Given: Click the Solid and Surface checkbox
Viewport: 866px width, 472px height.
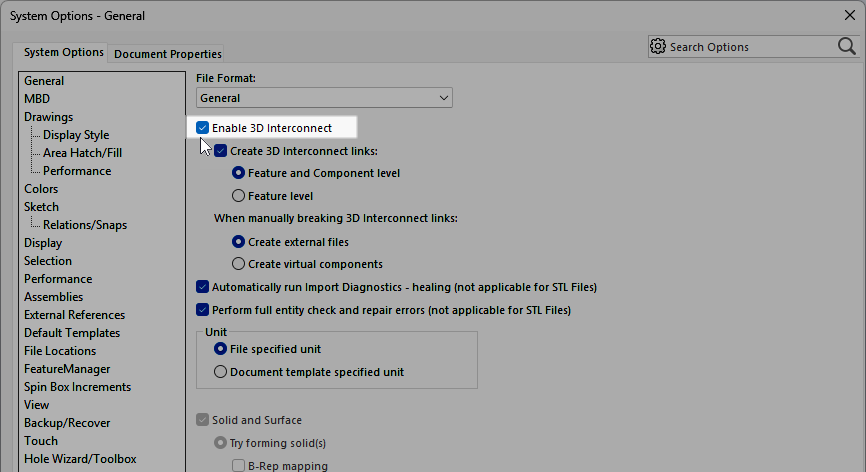Looking at the screenshot, I should (x=202, y=420).
